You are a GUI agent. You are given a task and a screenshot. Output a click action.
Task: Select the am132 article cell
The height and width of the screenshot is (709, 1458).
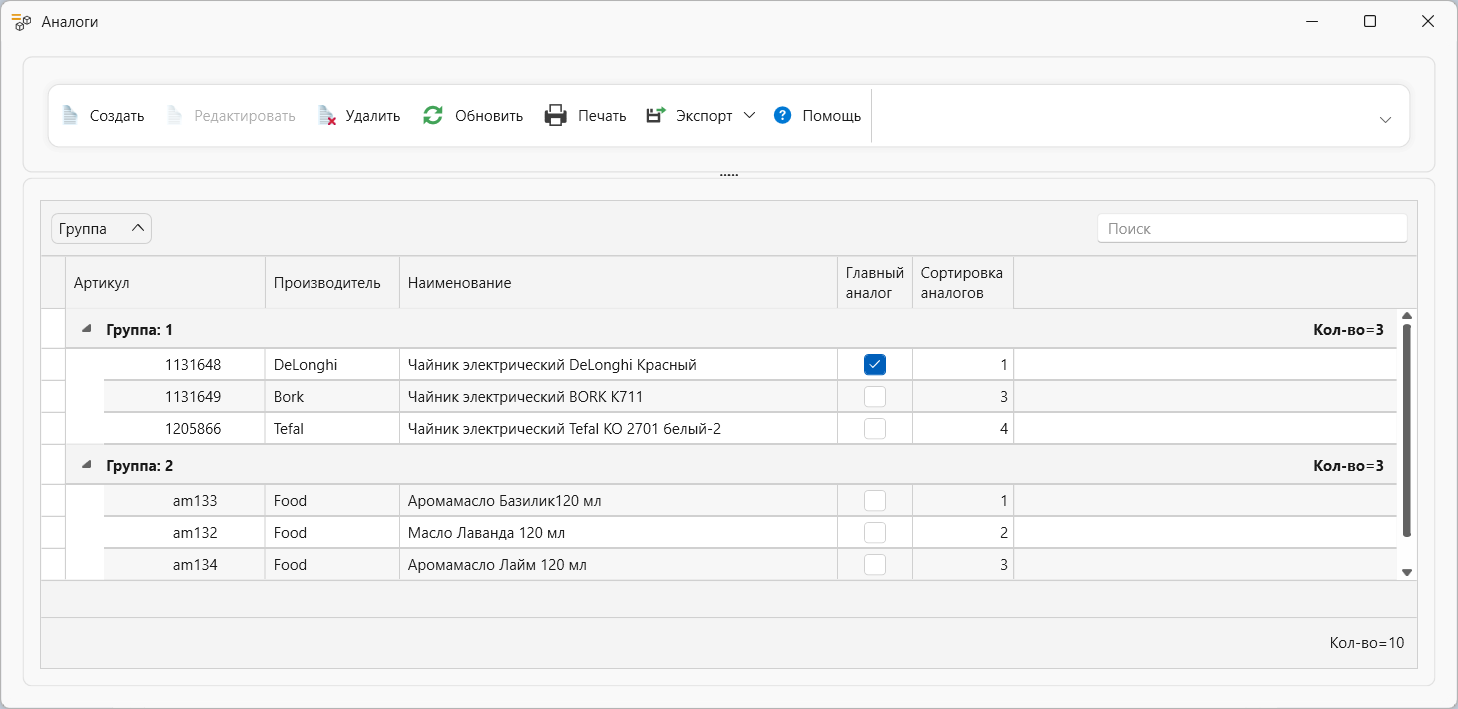(x=184, y=533)
